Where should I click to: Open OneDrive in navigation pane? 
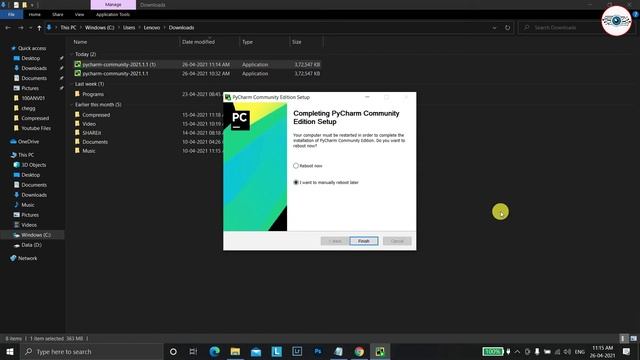tap(28, 142)
